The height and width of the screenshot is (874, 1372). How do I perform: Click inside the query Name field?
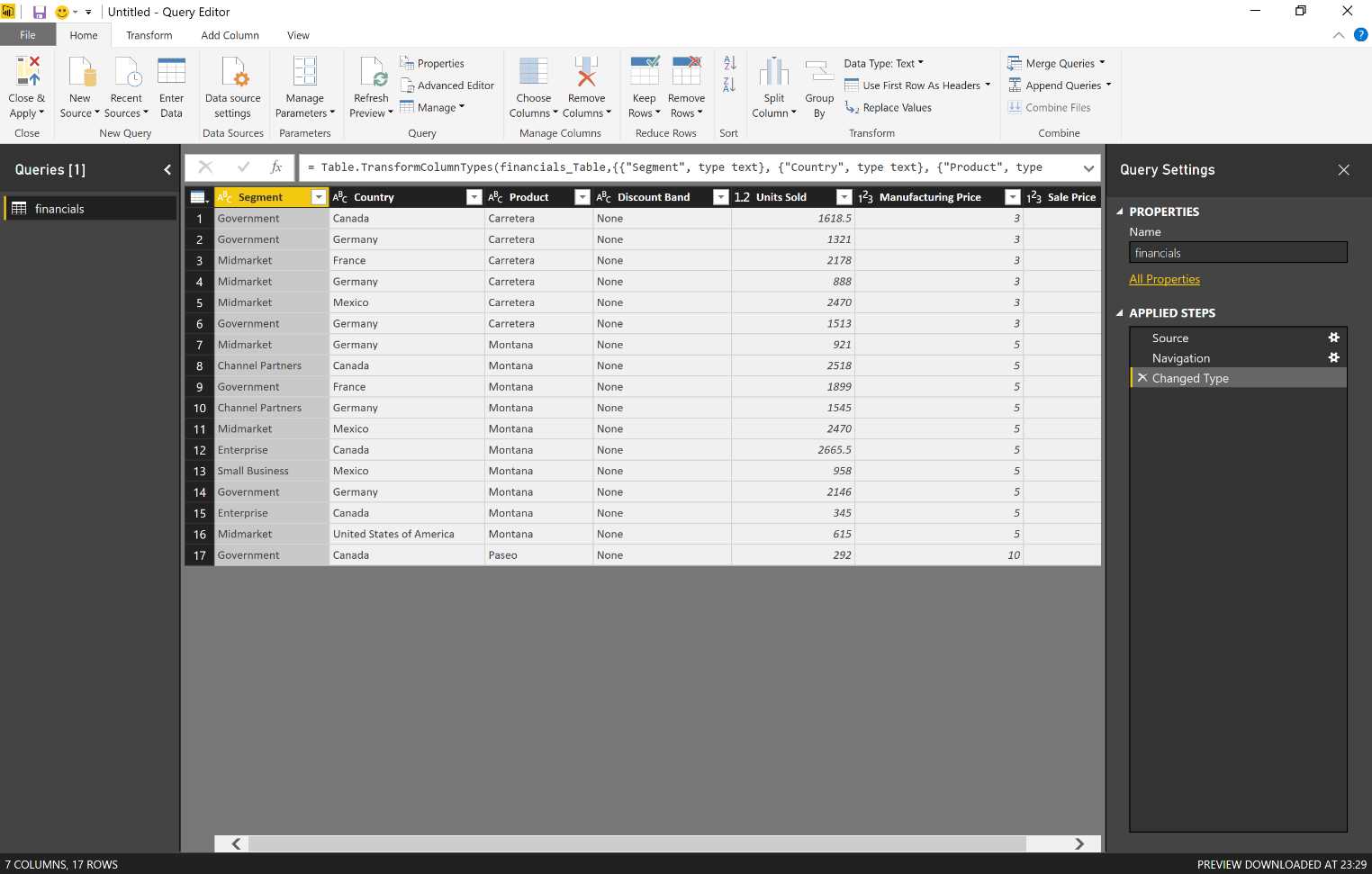click(x=1237, y=252)
